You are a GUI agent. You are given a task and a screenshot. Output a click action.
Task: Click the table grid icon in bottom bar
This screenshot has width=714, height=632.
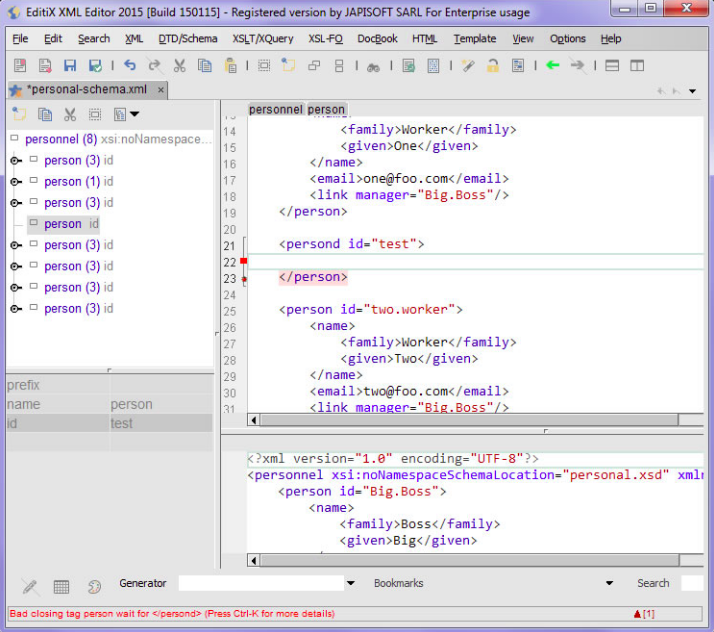pyautogui.click(x=61, y=587)
